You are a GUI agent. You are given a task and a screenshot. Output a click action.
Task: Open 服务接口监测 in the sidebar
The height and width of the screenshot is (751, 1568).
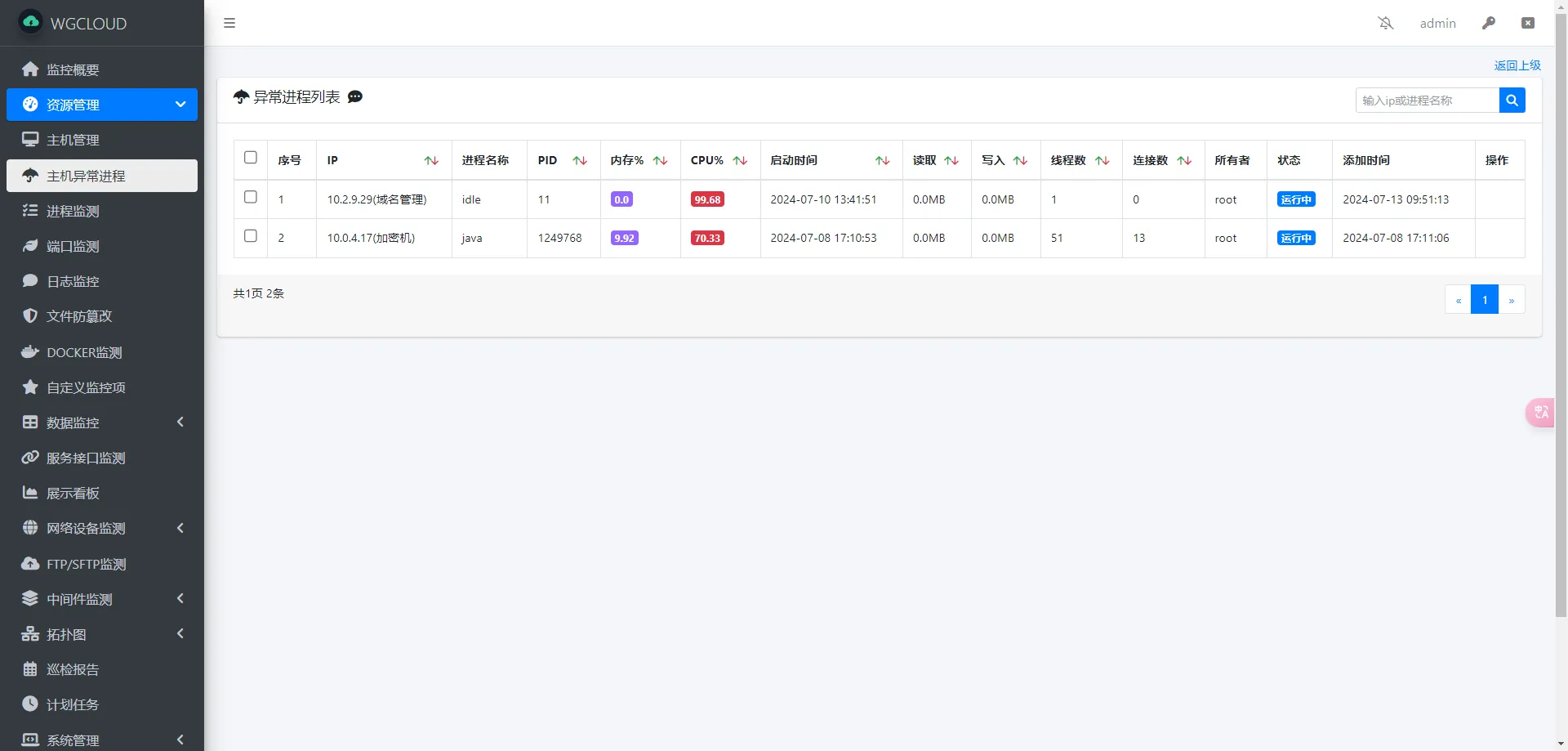pyautogui.click(x=102, y=458)
